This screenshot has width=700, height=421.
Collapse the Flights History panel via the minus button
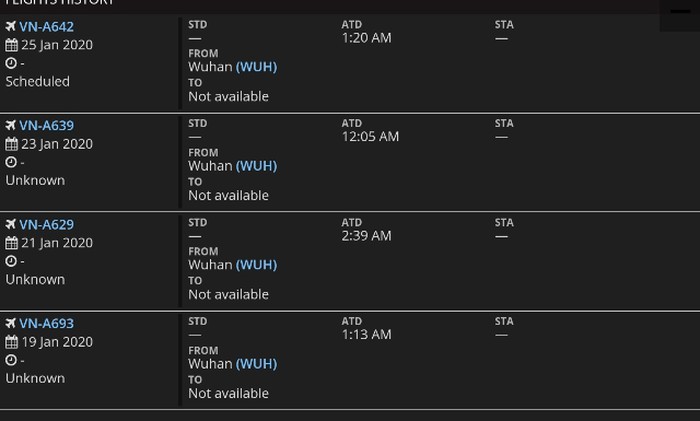tap(680, 12)
